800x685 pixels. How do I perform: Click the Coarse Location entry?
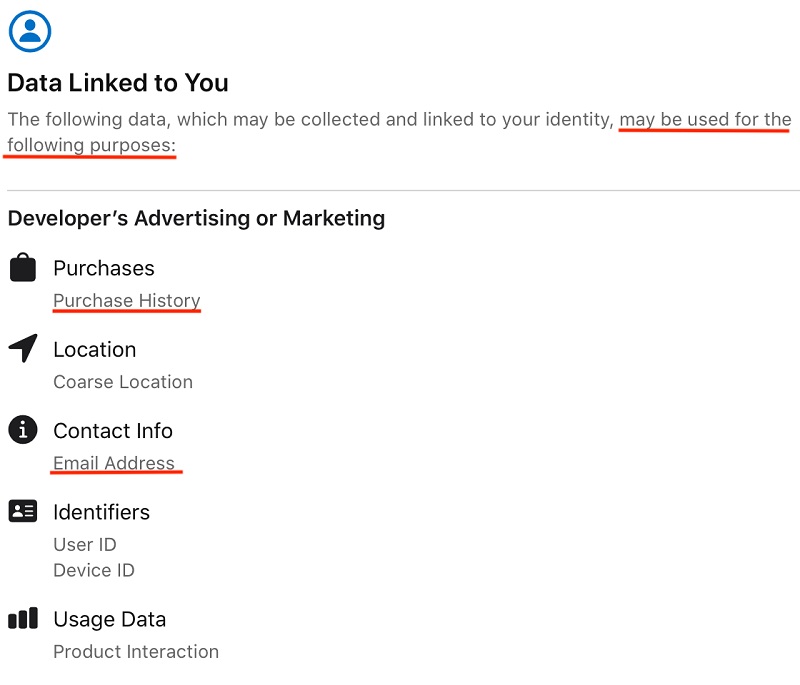123,382
